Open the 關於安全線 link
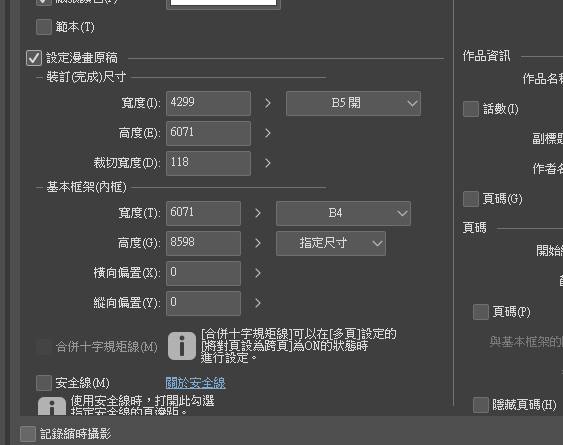The width and height of the screenshot is (563, 445). tap(196, 383)
